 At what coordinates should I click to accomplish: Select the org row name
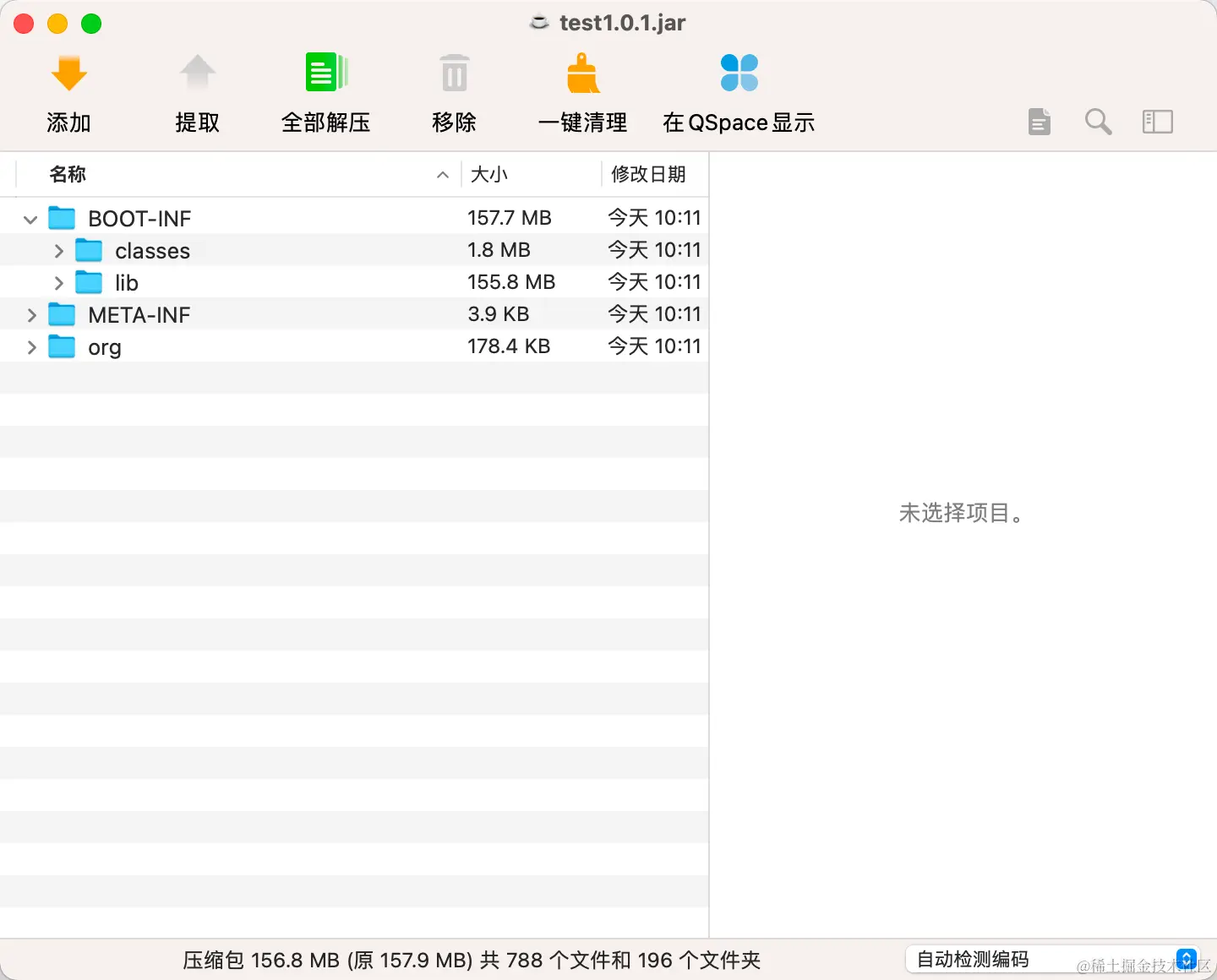pyautogui.click(x=105, y=348)
